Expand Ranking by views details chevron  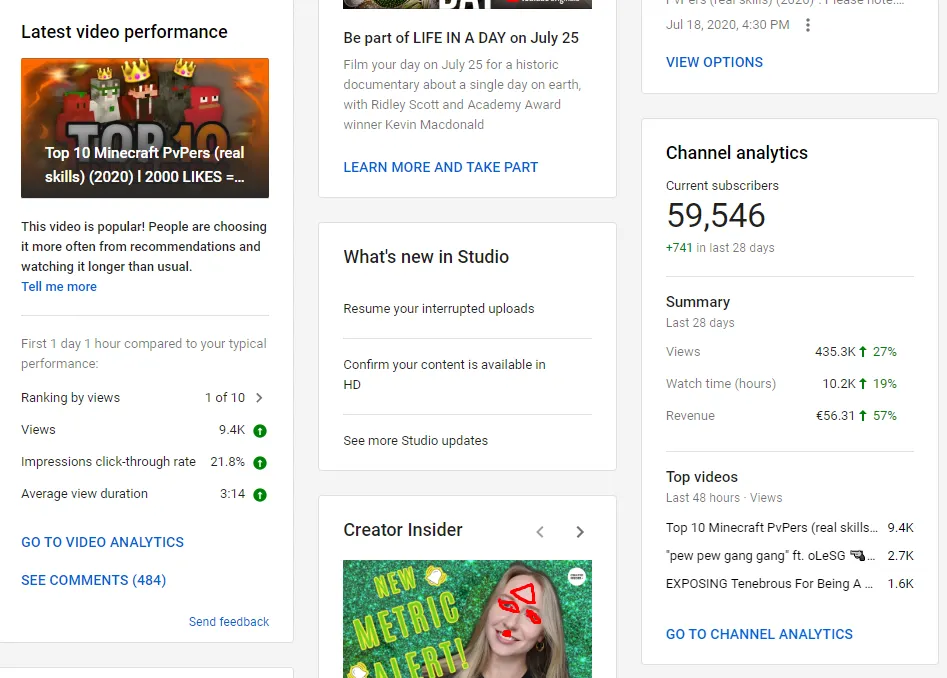click(x=259, y=398)
